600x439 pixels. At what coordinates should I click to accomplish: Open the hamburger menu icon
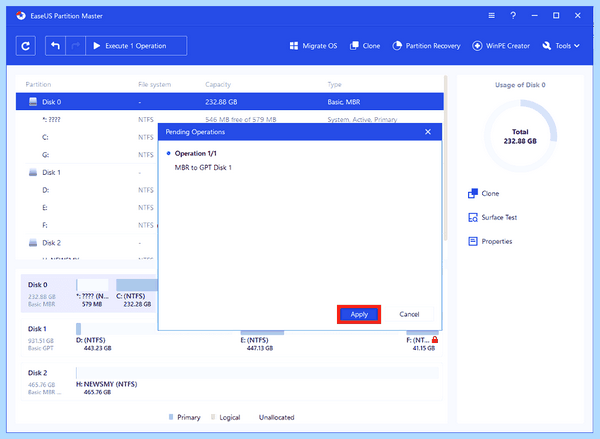pyautogui.click(x=492, y=16)
